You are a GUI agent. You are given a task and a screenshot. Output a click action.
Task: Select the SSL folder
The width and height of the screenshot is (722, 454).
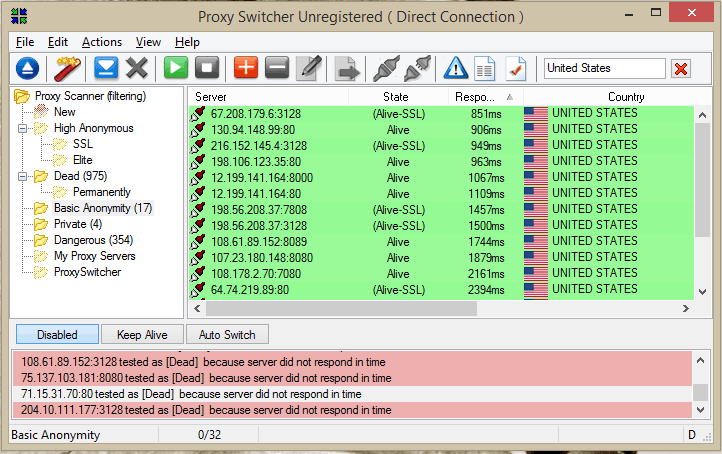pyautogui.click(x=83, y=144)
